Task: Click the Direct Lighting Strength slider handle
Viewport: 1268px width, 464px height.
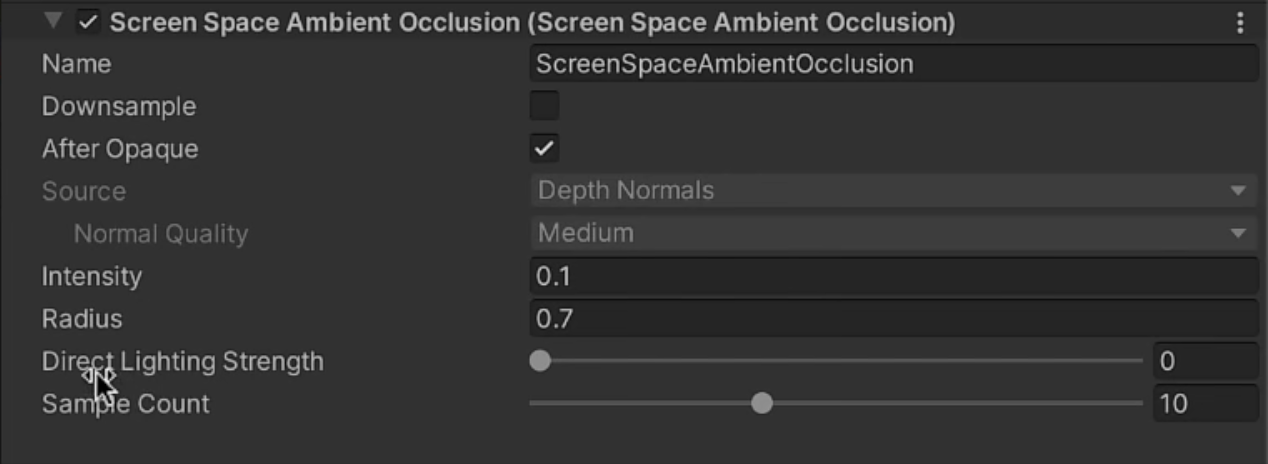Action: tap(540, 361)
